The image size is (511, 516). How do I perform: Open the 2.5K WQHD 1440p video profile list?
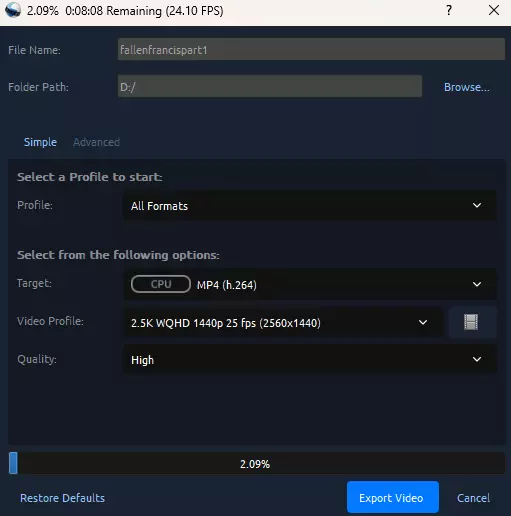coord(283,322)
